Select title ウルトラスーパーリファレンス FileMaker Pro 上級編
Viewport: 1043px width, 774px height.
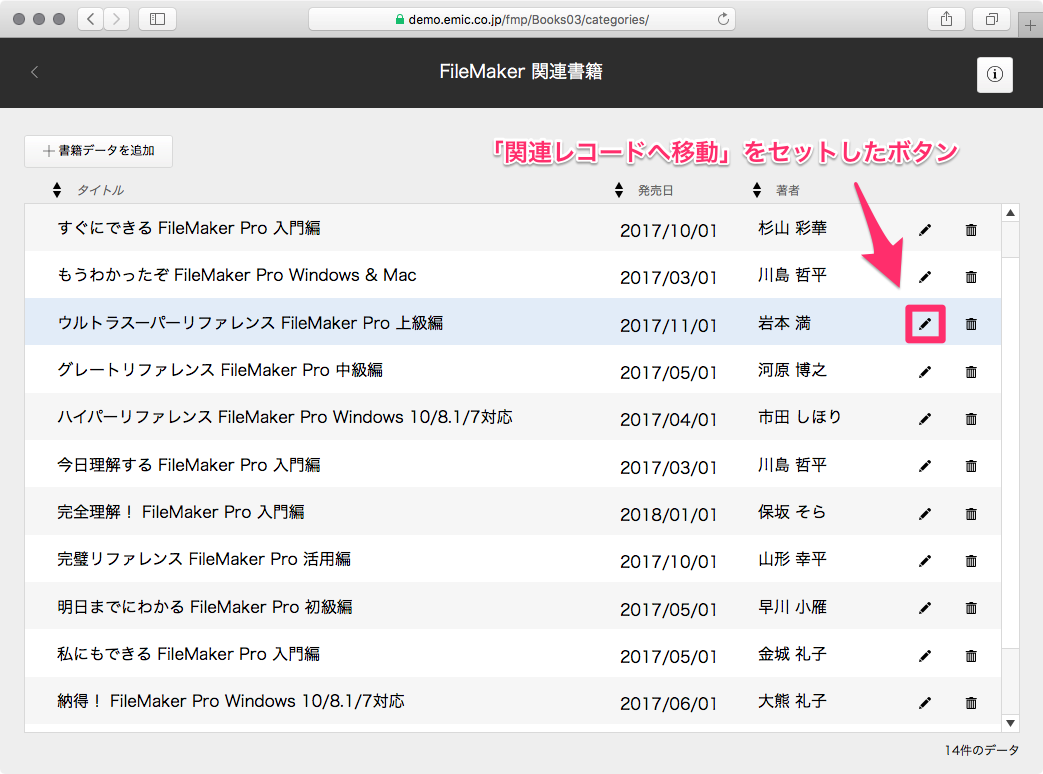(x=250, y=323)
